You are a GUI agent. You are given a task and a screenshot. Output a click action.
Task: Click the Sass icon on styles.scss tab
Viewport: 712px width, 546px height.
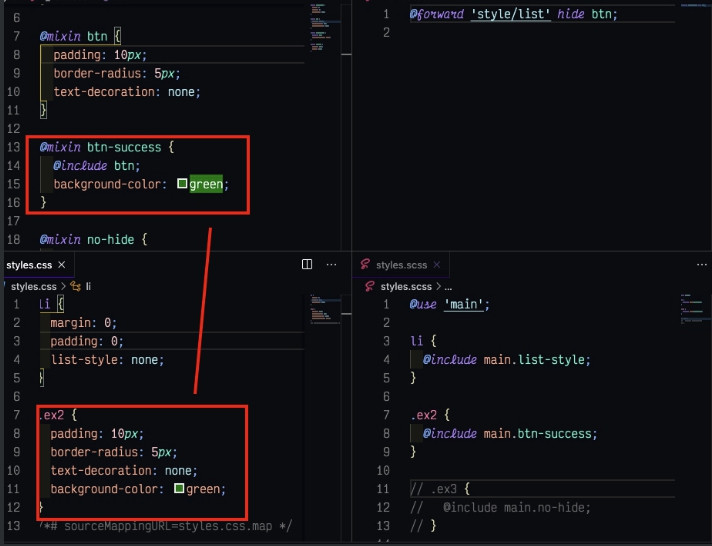click(x=365, y=264)
